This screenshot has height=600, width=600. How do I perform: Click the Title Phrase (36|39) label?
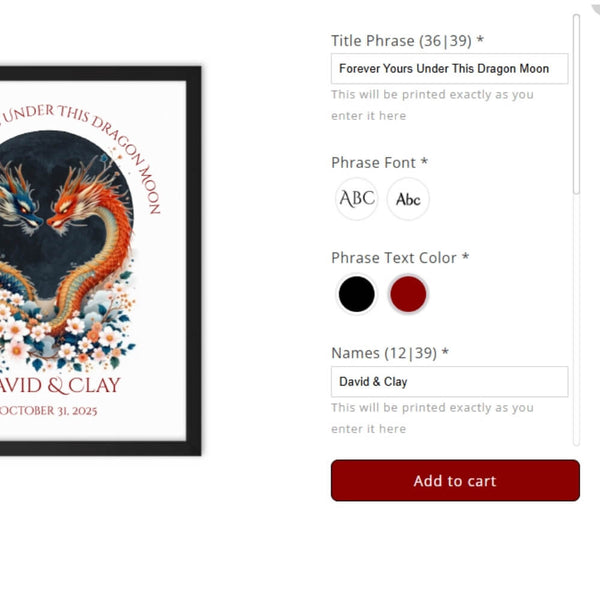(x=408, y=41)
